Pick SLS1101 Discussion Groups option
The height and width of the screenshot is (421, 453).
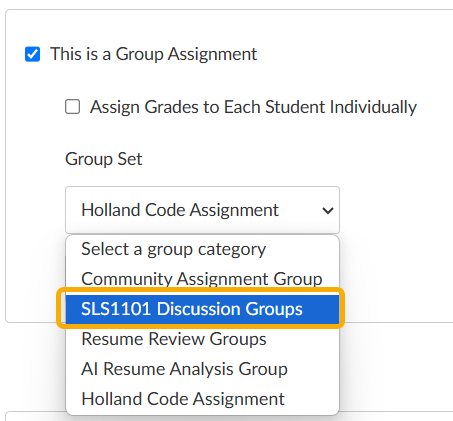click(202, 309)
